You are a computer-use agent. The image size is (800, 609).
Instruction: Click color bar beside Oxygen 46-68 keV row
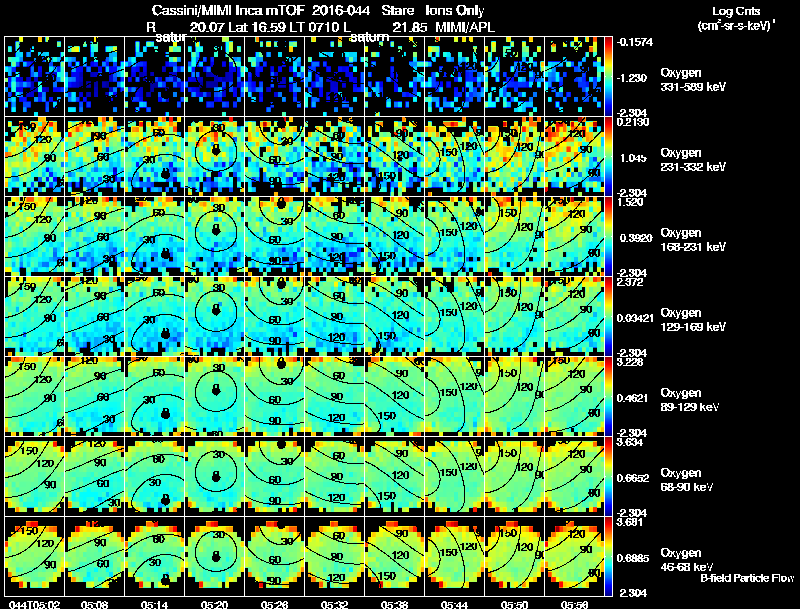pyautogui.click(x=608, y=556)
